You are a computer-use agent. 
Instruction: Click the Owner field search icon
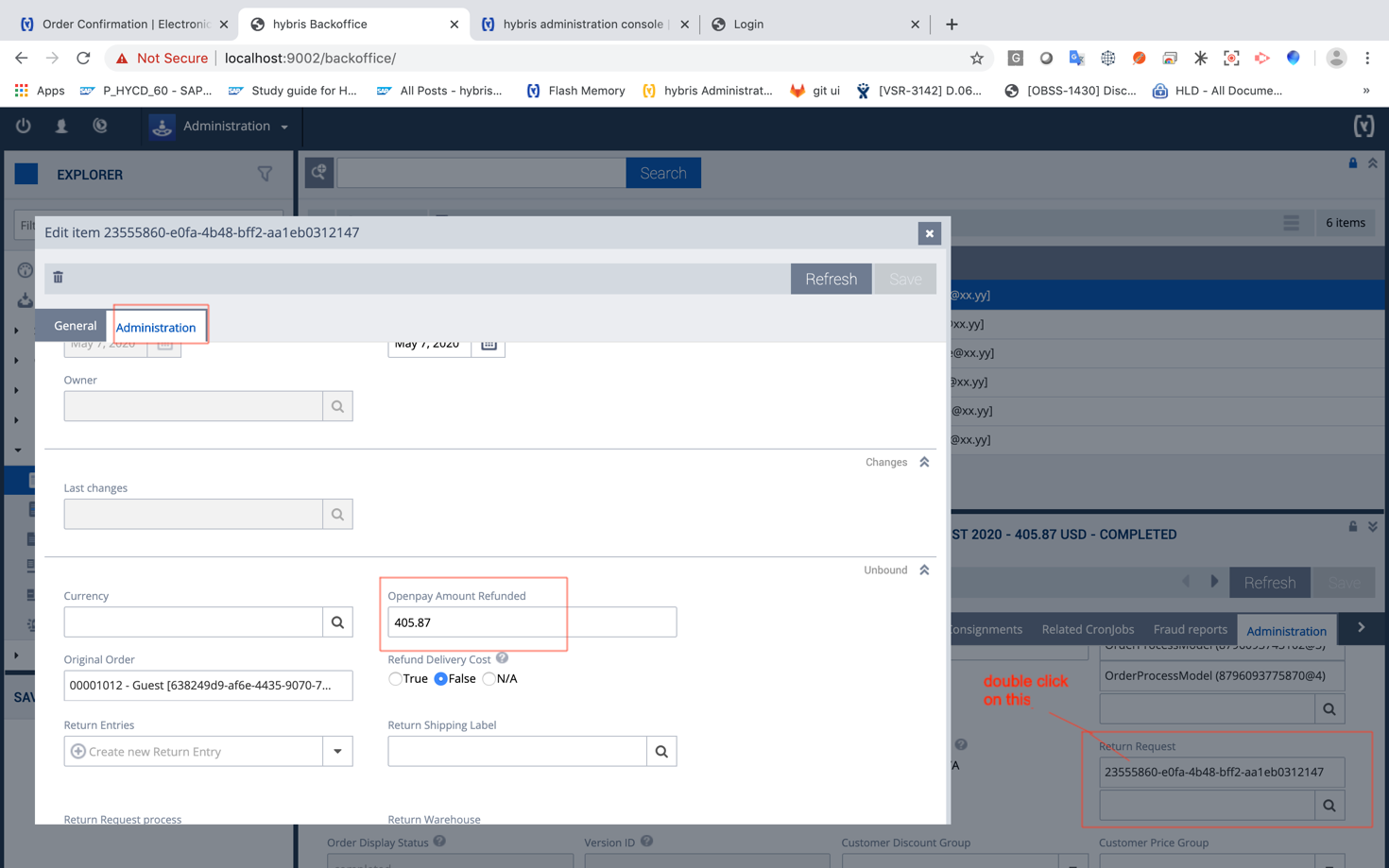click(x=337, y=406)
